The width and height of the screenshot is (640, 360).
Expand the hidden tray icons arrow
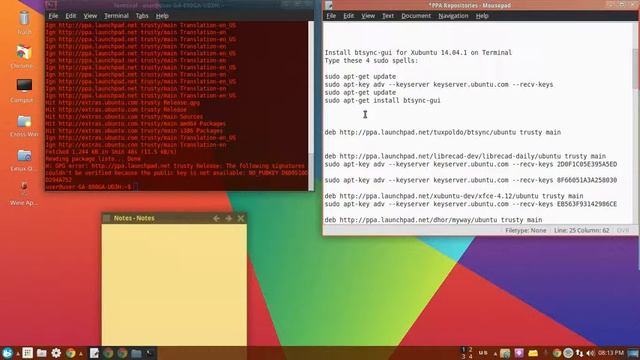(496, 353)
